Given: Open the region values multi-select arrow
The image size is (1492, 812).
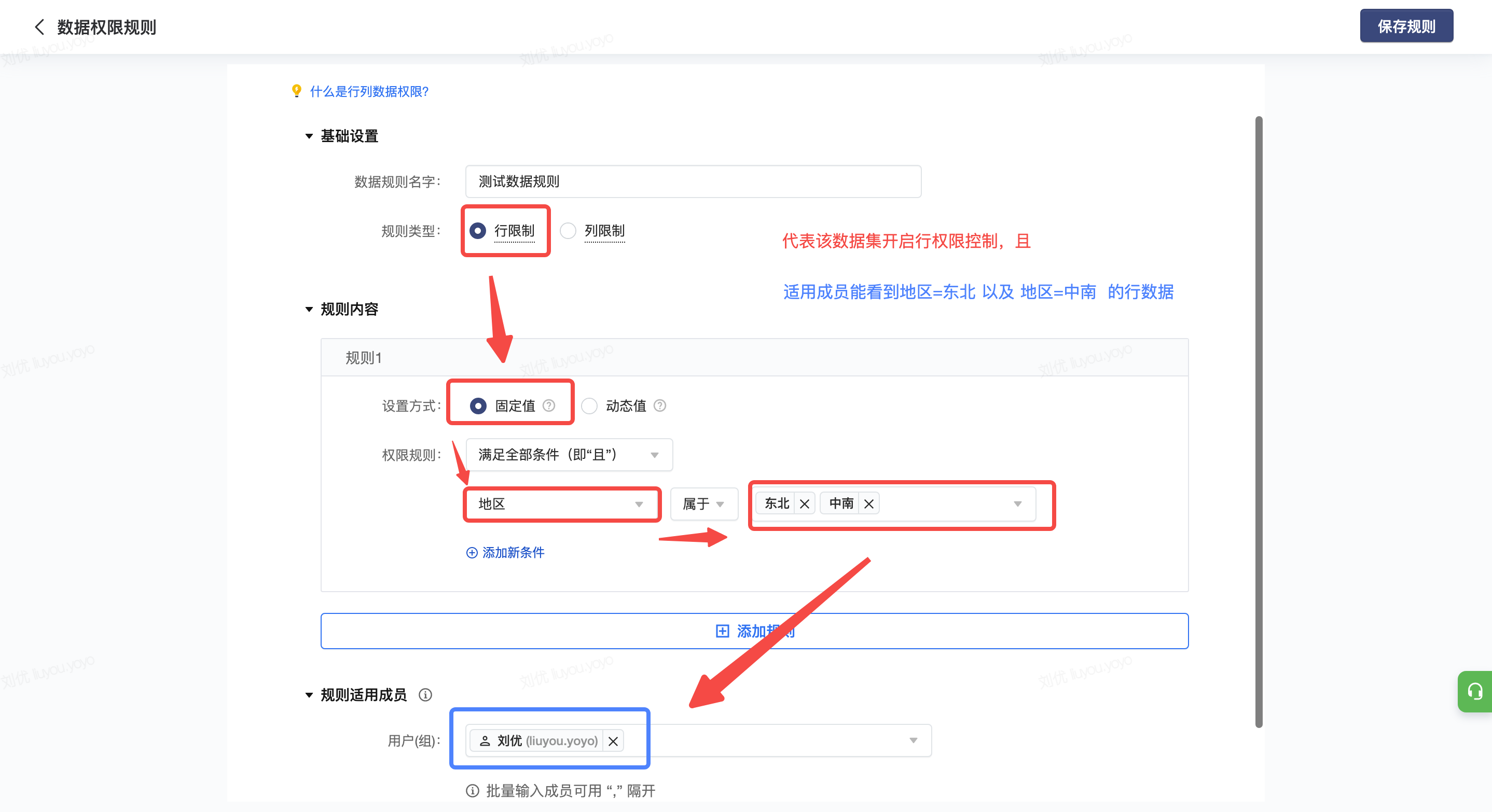Looking at the screenshot, I should pos(1018,504).
